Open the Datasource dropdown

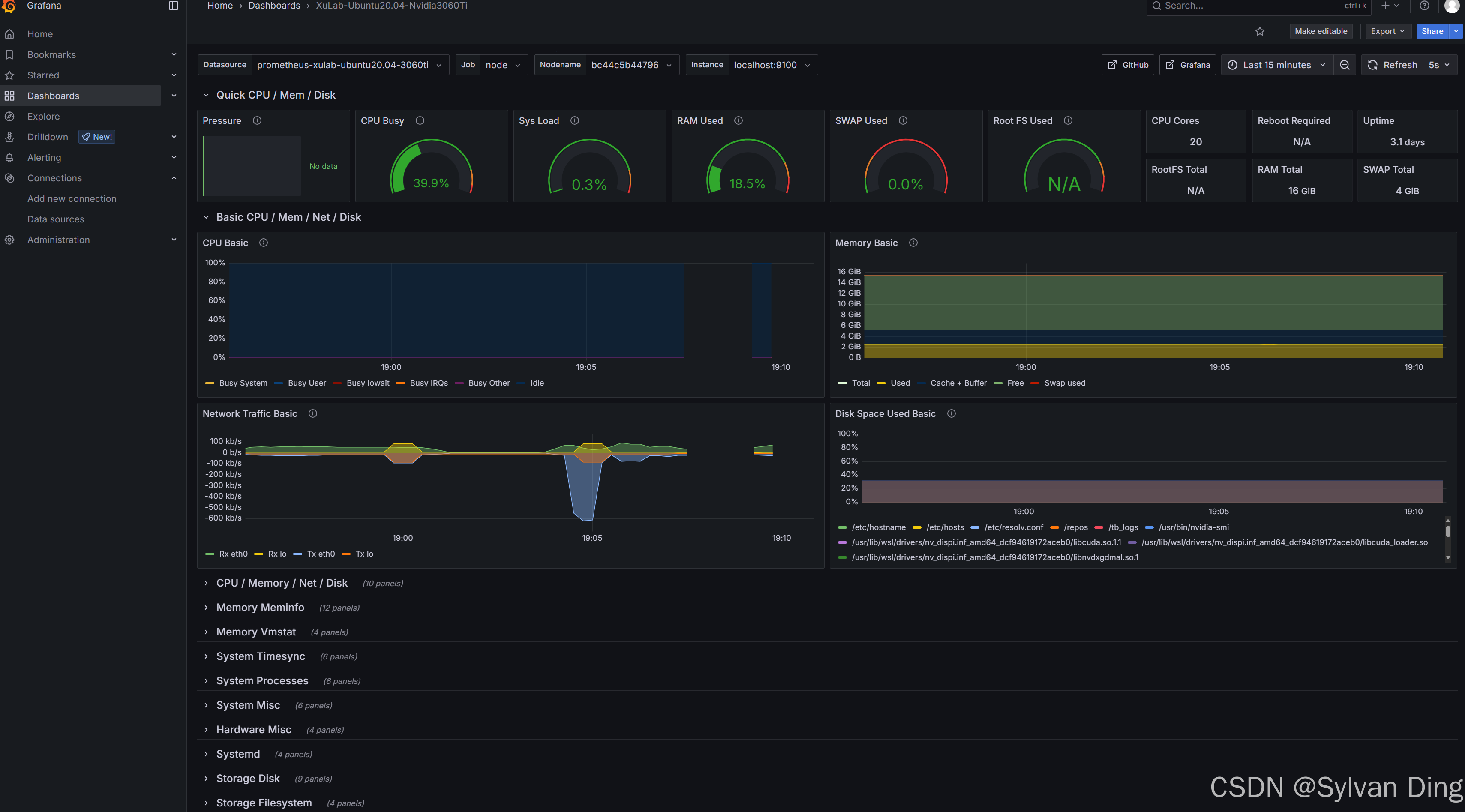pyautogui.click(x=348, y=65)
